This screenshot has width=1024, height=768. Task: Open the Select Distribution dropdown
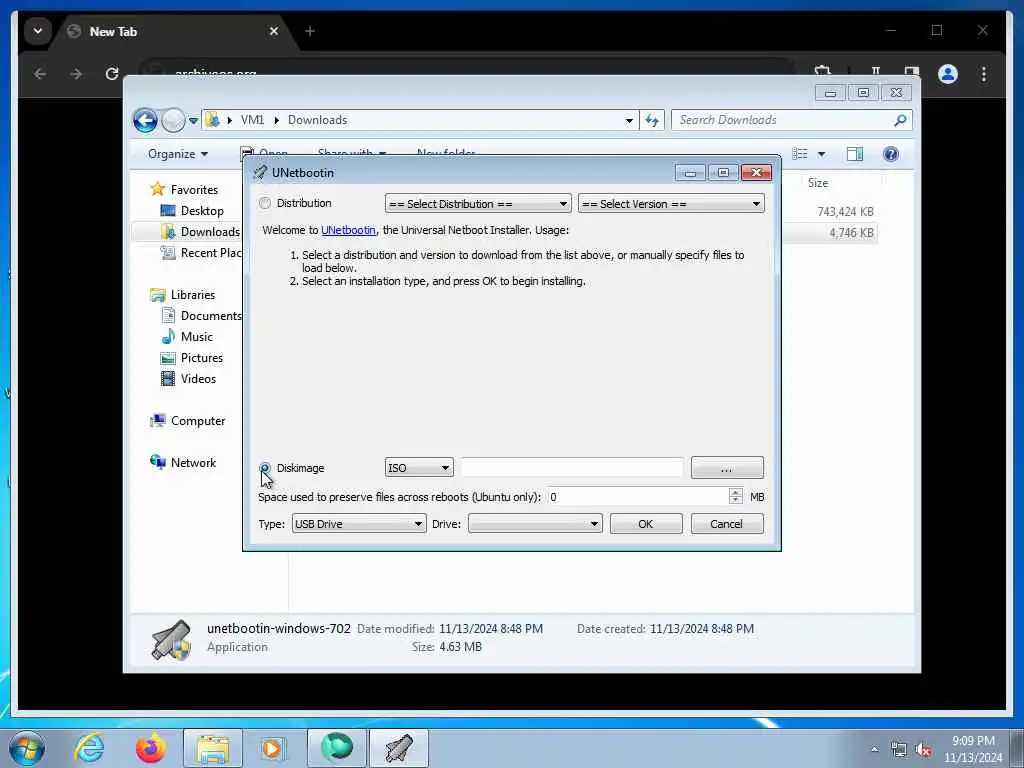(x=477, y=204)
